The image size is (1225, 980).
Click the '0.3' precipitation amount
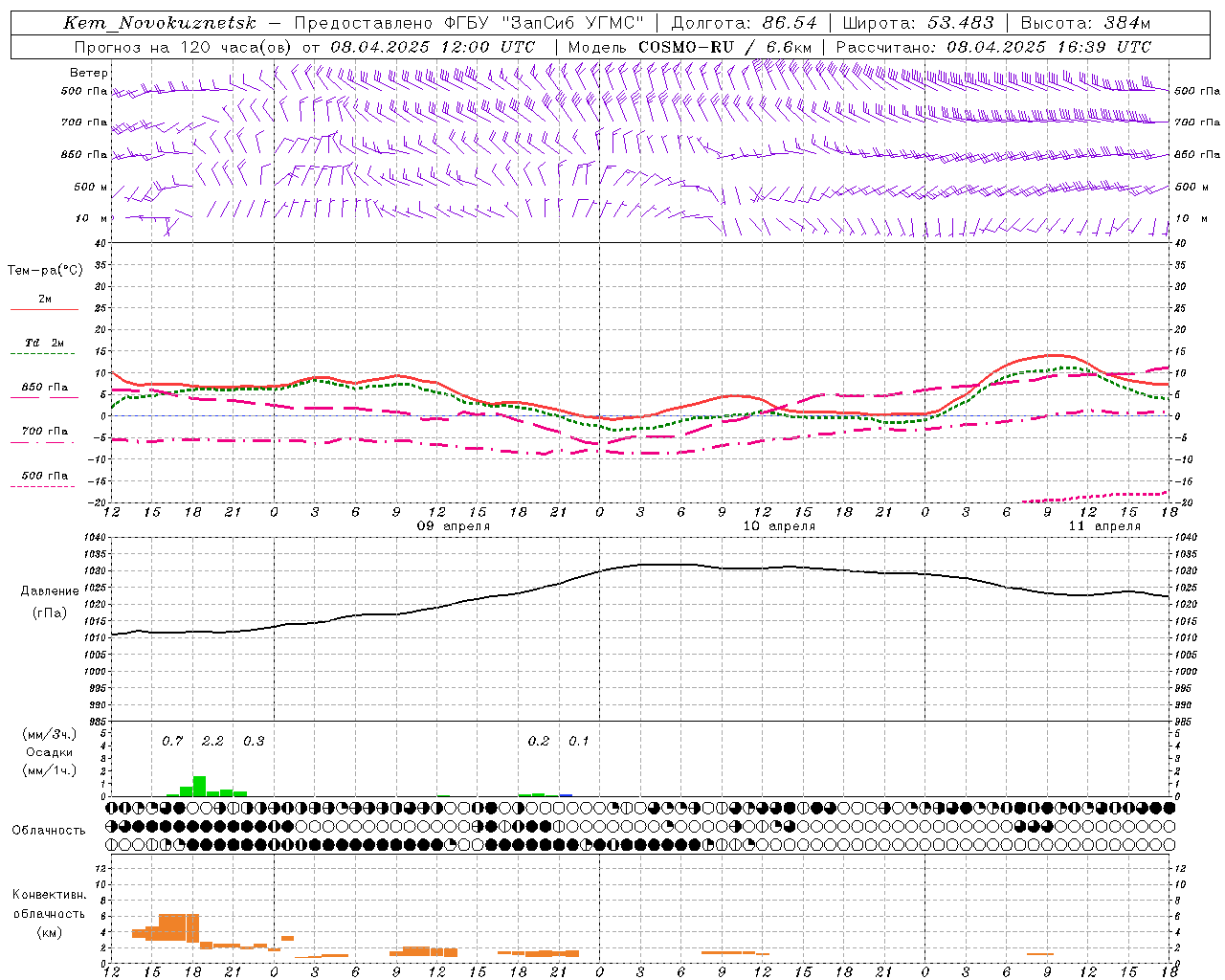click(254, 741)
